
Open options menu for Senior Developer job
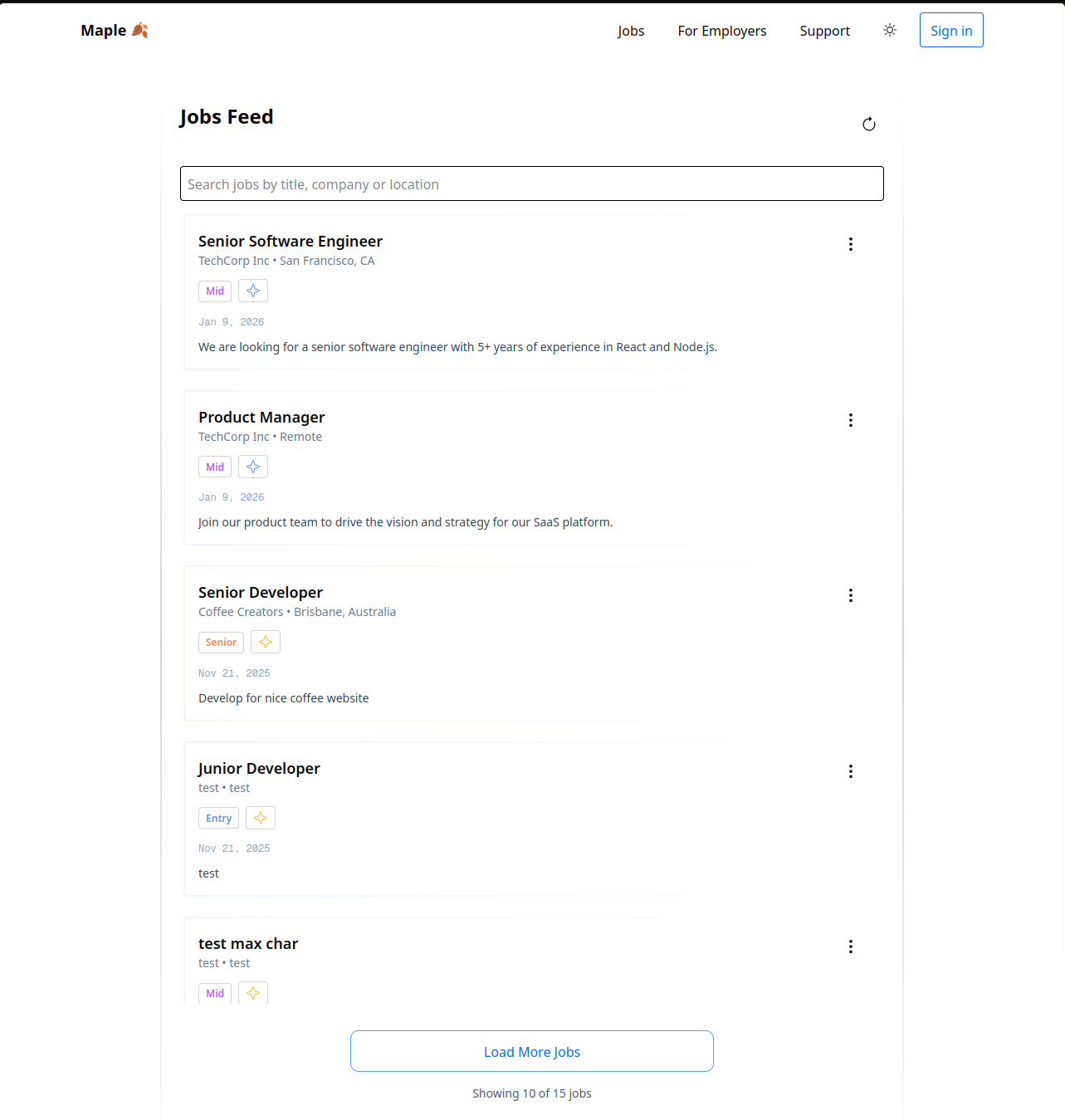pyautogui.click(x=851, y=595)
